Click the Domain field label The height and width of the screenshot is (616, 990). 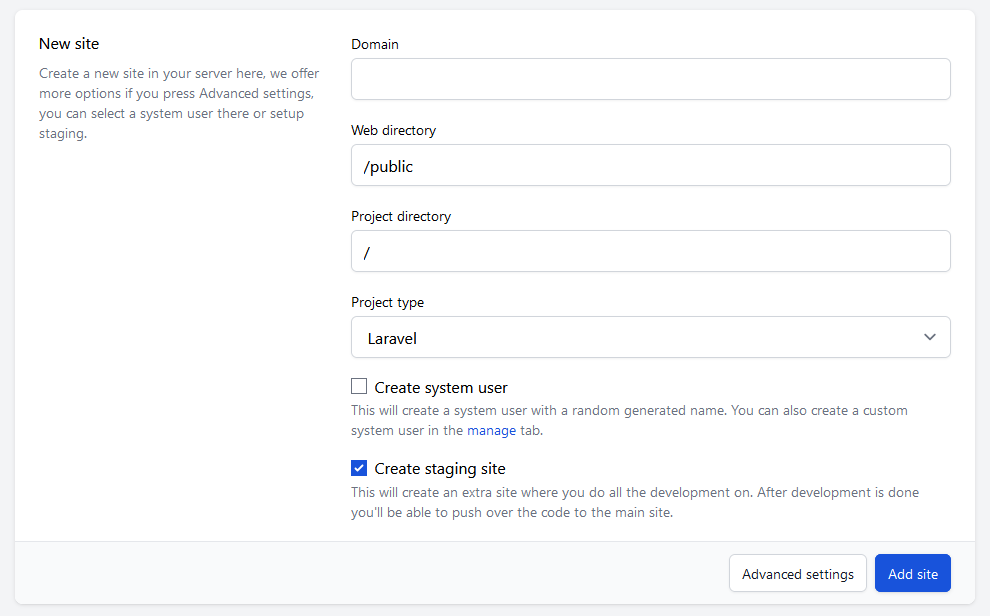(375, 44)
